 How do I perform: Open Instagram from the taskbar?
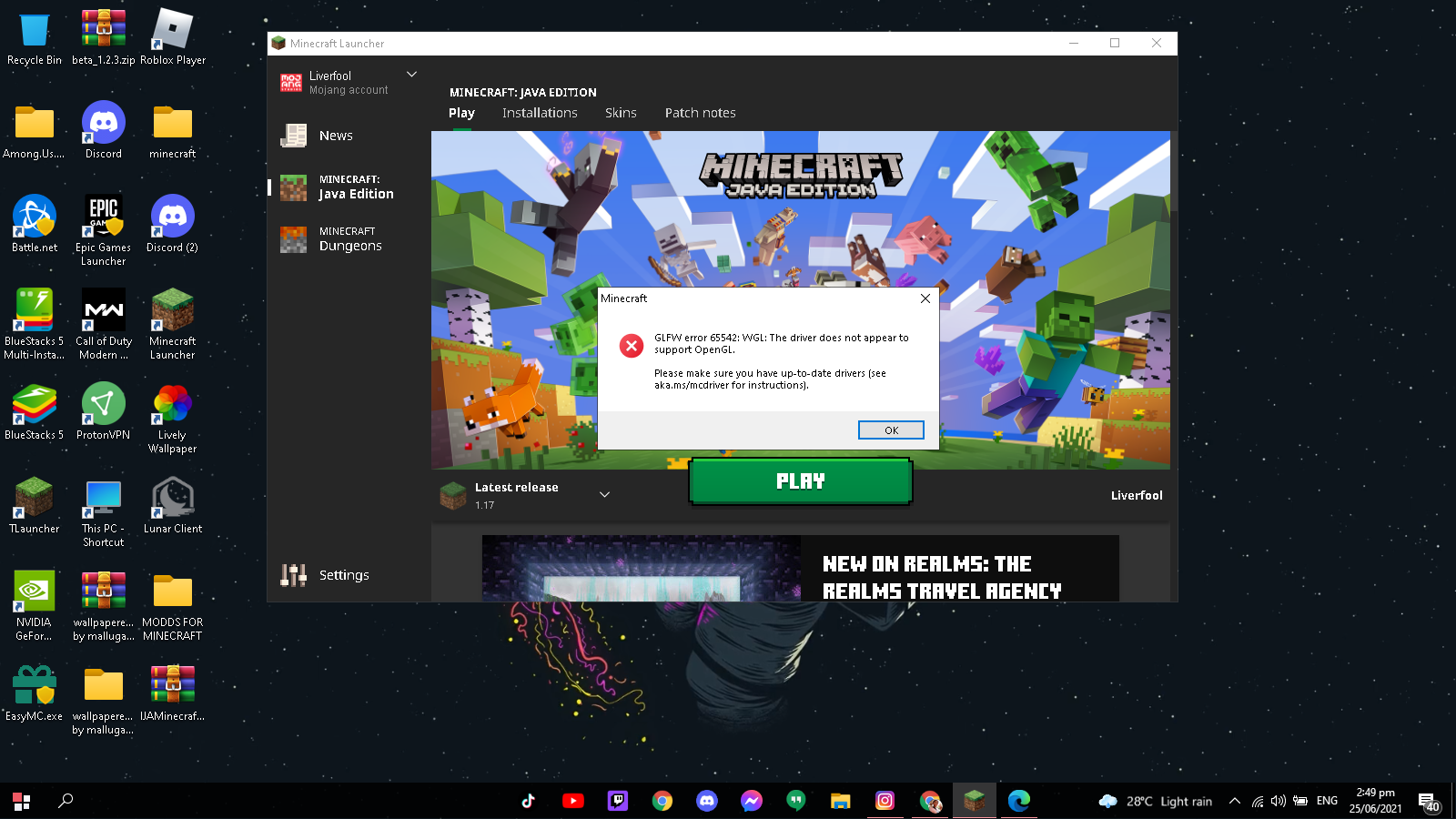pyautogui.click(x=885, y=801)
